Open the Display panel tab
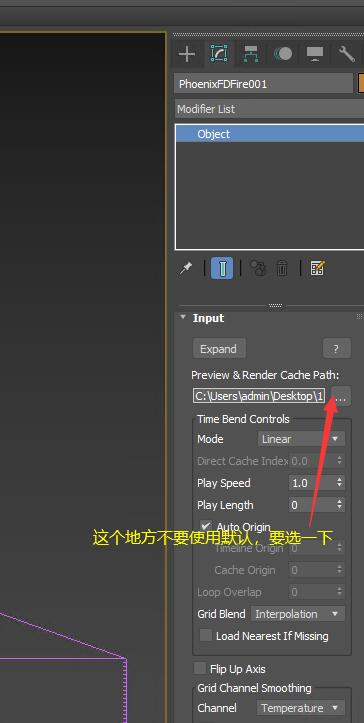 [x=315, y=54]
